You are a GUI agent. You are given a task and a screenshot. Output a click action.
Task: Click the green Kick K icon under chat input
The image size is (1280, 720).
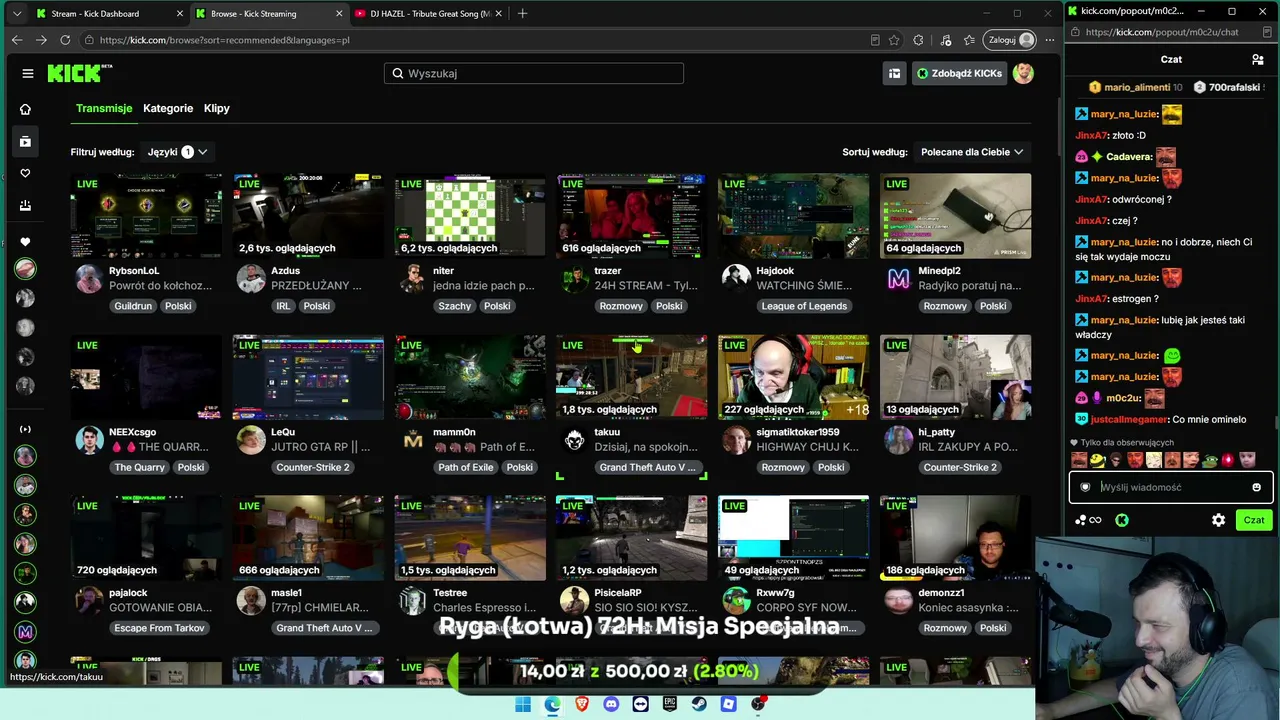click(x=1122, y=520)
